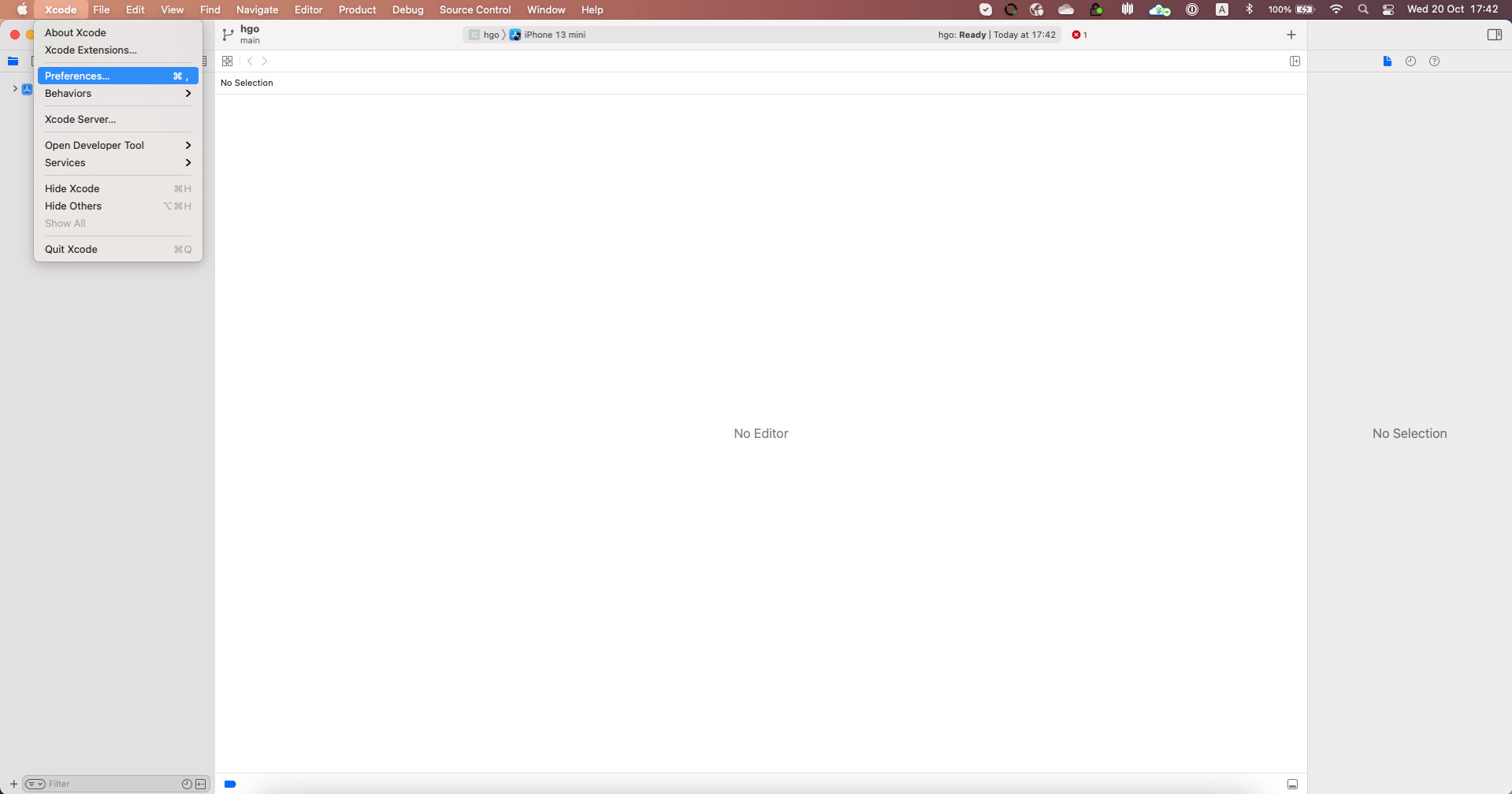Open the Product menu

click(356, 9)
